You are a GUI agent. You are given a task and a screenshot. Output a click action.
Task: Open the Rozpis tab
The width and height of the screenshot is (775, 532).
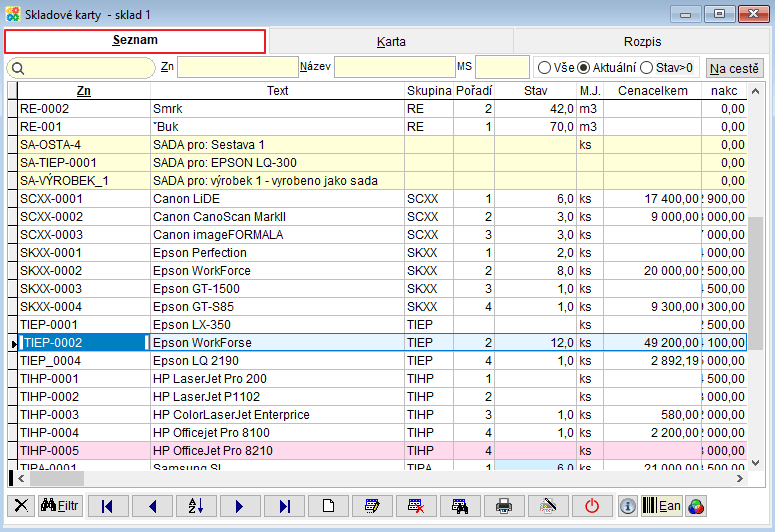pos(642,42)
